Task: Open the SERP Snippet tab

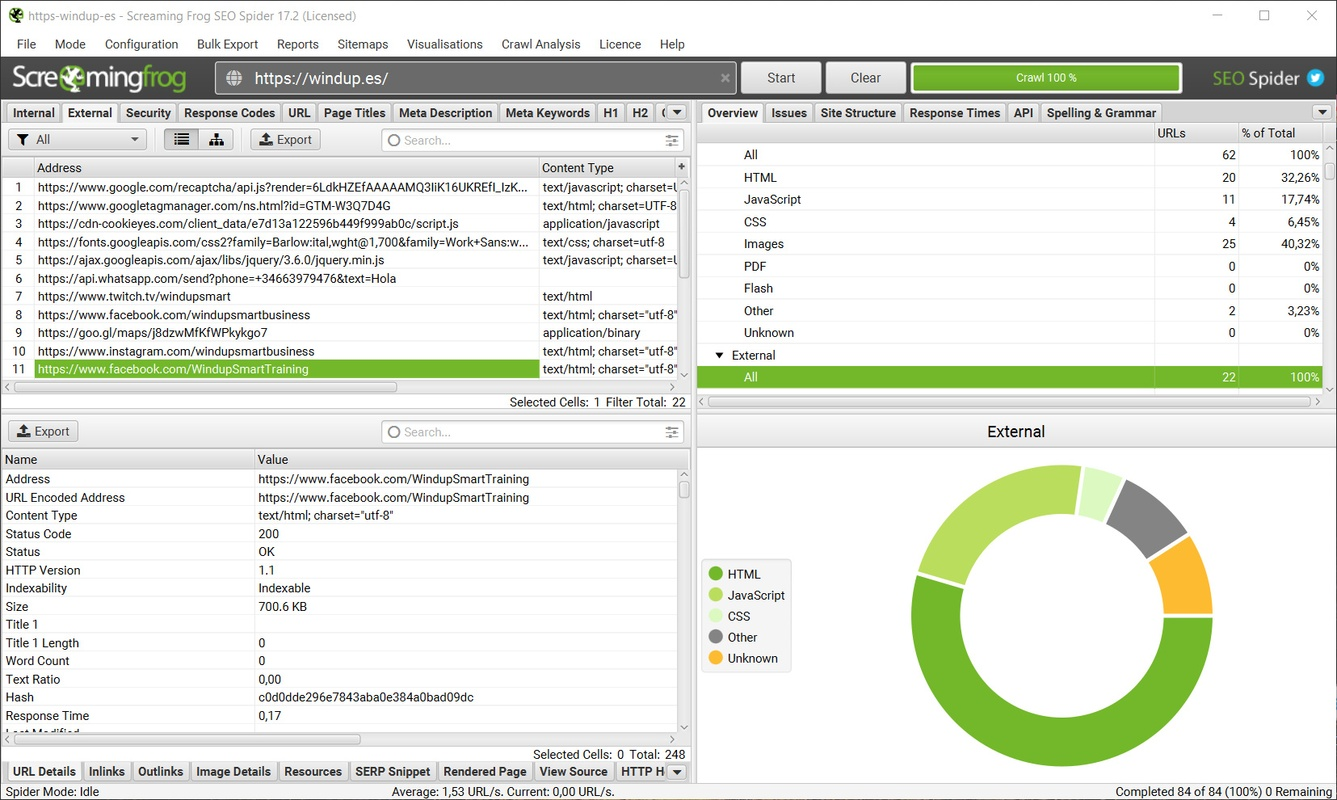Action: (x=393, y=772)
